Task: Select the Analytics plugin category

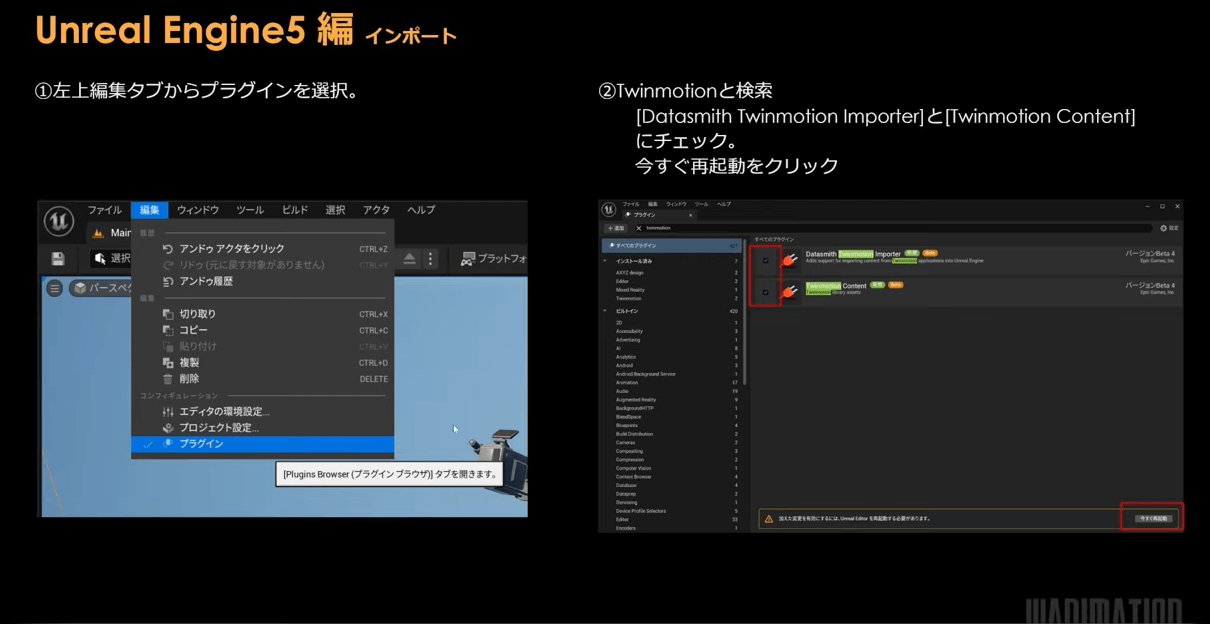Action: [x=673, y=357]
